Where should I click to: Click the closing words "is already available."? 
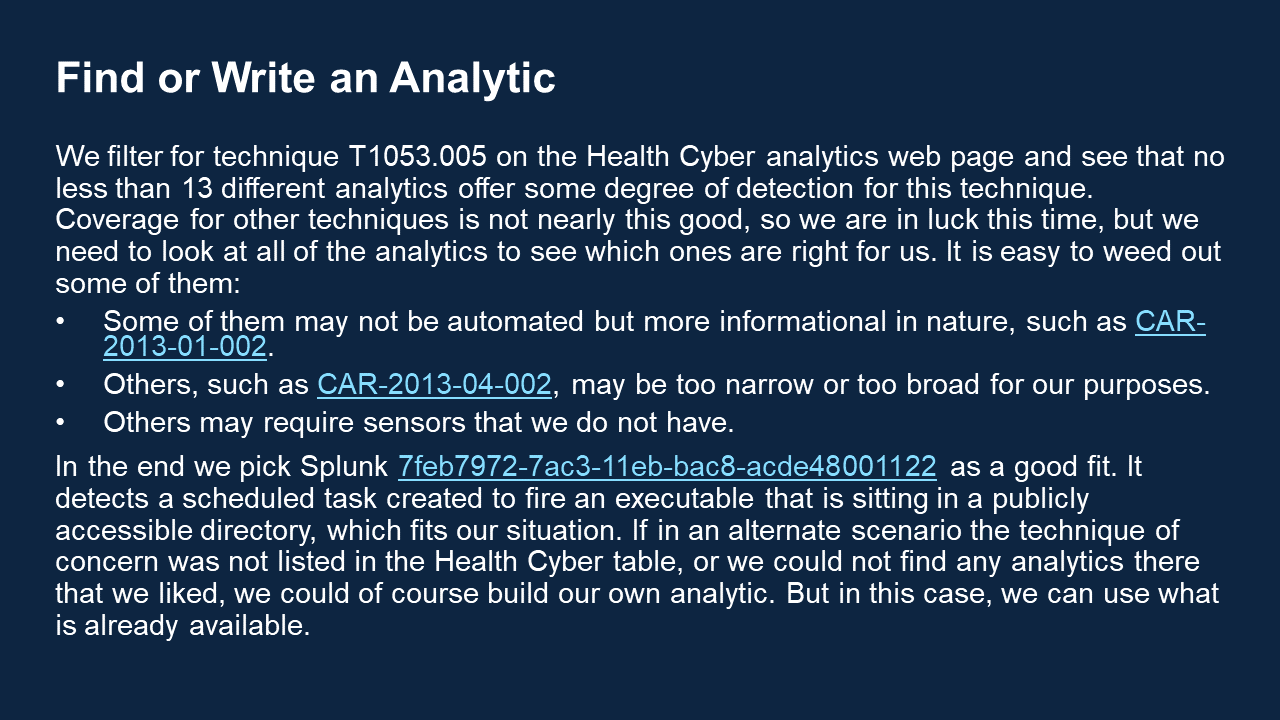tap(183, 626)
